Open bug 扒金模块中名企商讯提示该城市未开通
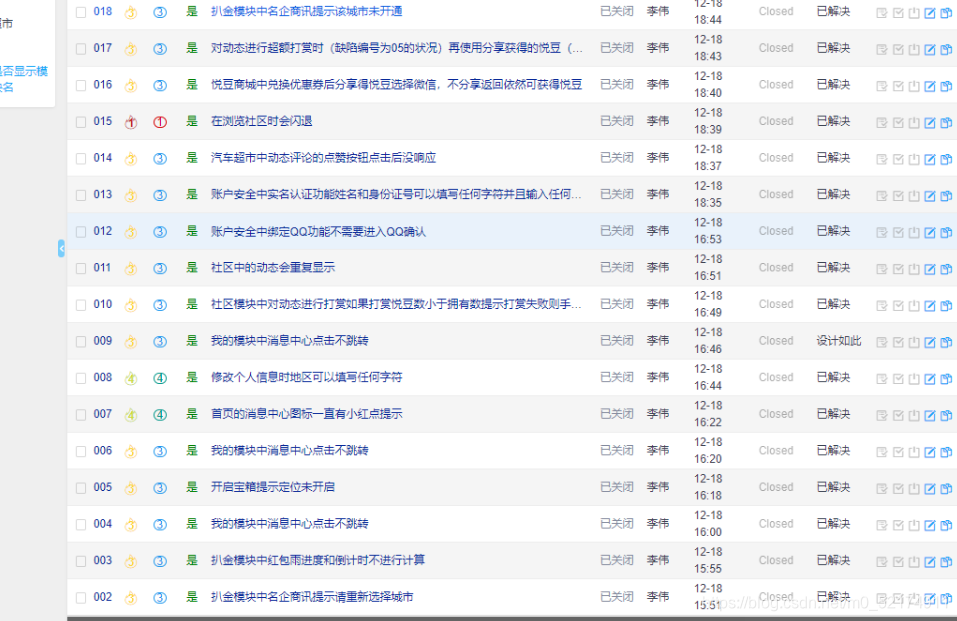957x621 pixels. pyautogui.click(x=306, y=11)
